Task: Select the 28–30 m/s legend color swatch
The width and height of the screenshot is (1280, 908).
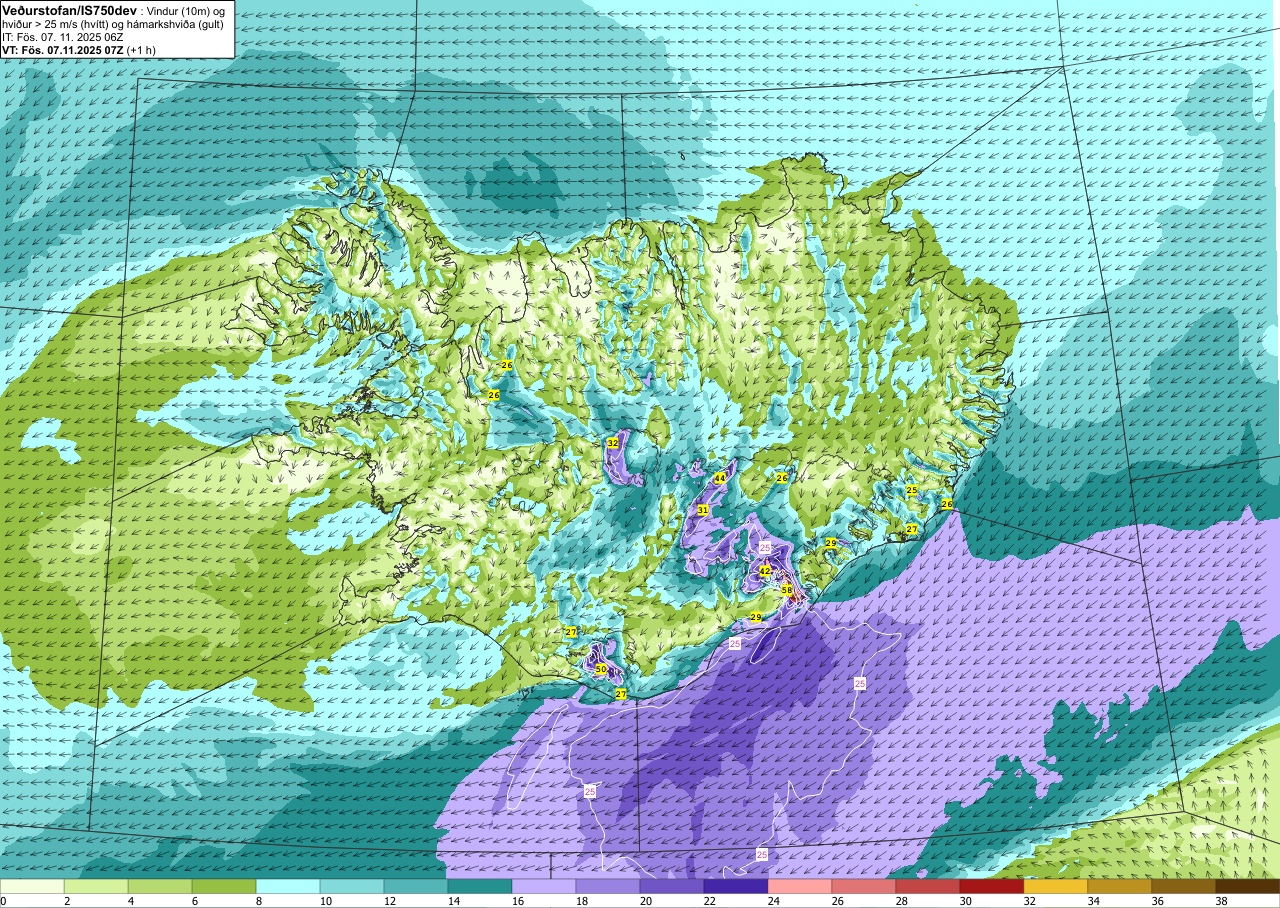Action: (x=928, y=886)
